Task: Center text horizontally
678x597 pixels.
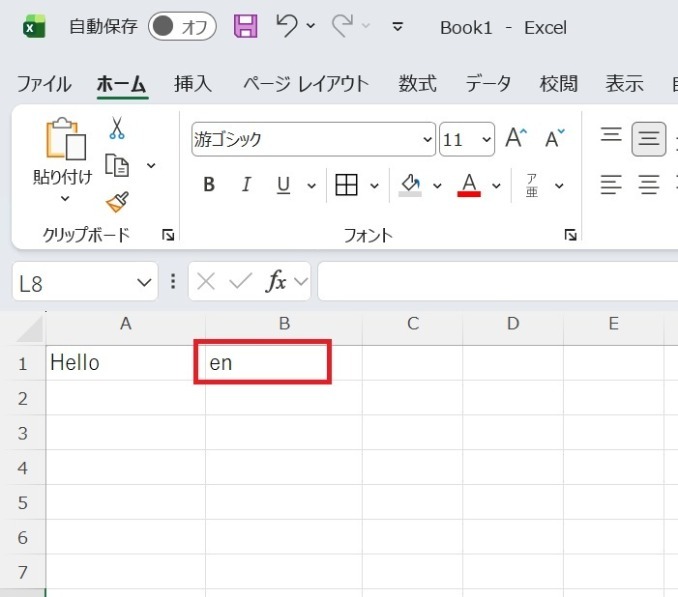Action: [x=649, y=185]
